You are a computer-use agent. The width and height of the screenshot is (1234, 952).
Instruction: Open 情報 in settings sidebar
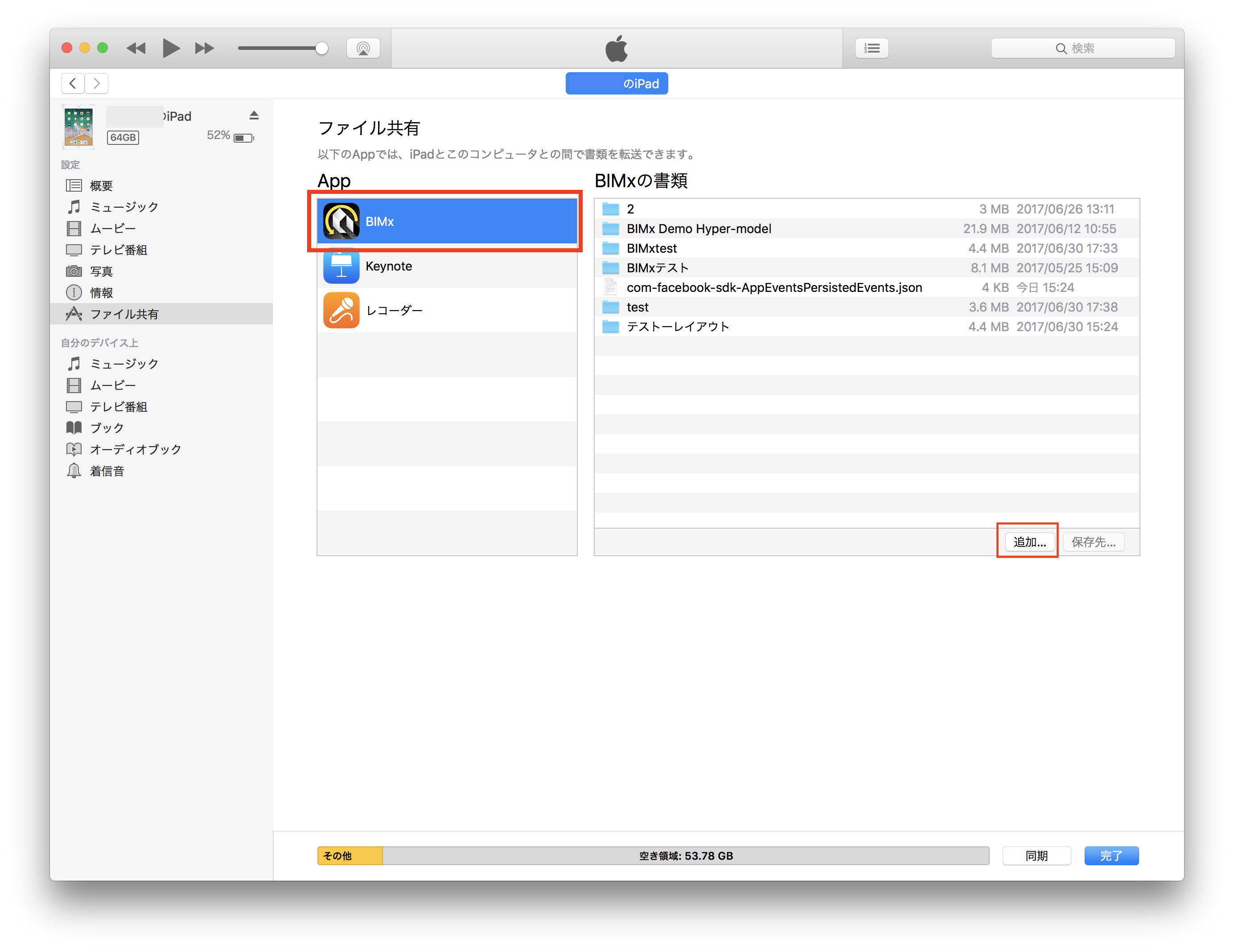[161, 293]
